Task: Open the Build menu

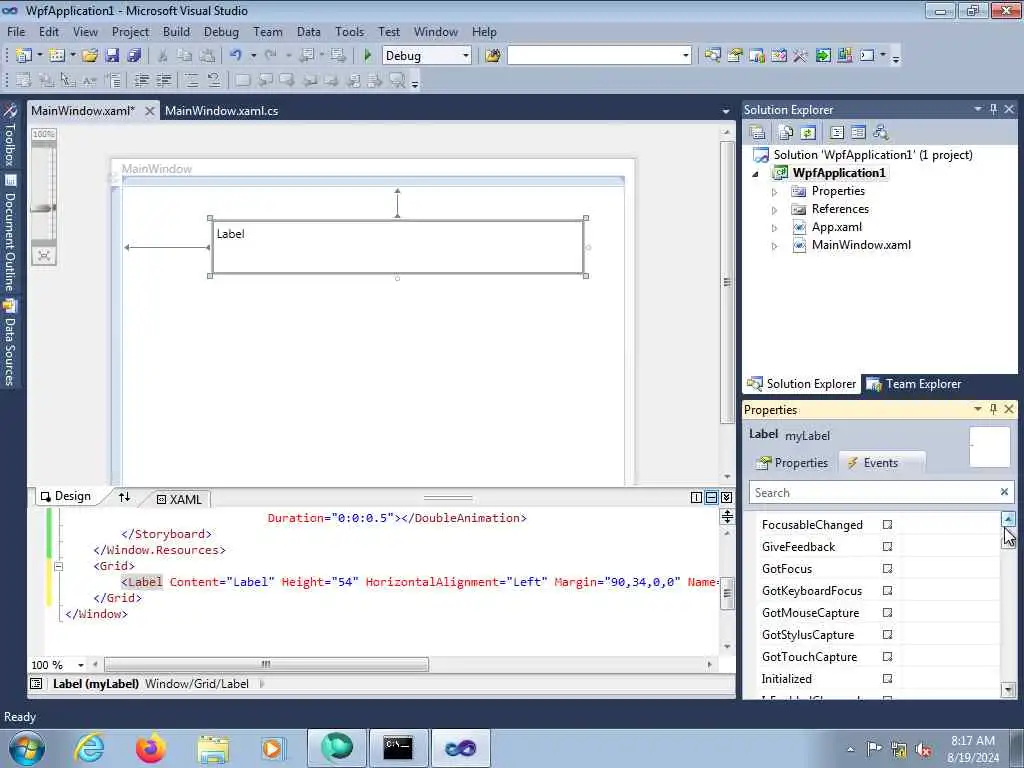Action: (176, 31)
